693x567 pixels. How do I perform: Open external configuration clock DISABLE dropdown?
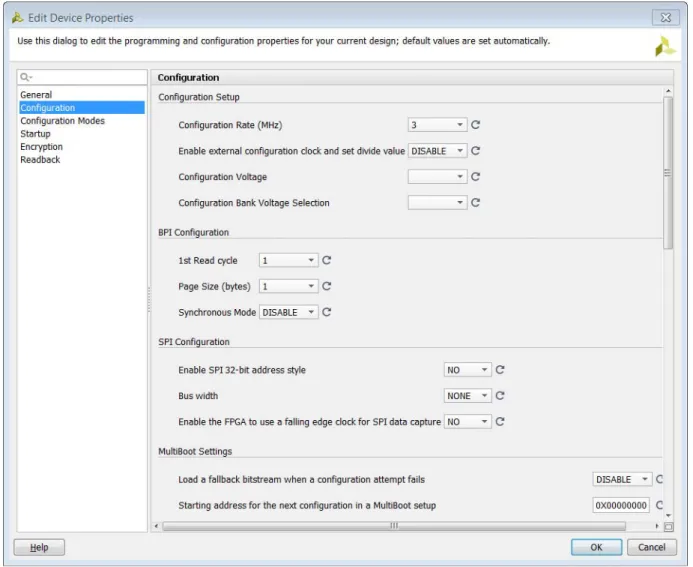click(x=437, y=151)
